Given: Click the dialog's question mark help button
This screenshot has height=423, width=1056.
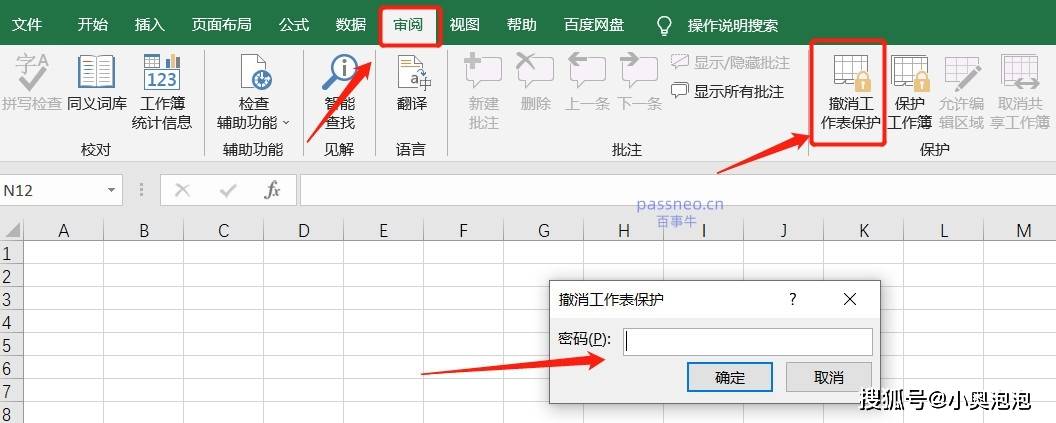Looking at the screenshot, I should point(793,299).
